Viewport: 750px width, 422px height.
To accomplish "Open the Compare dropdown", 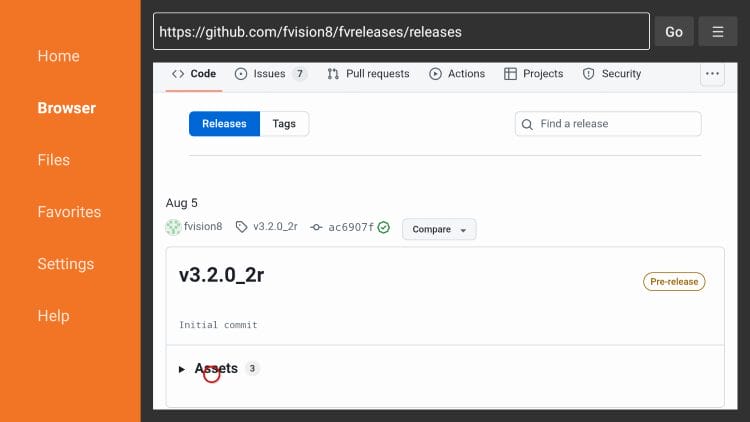I will (x=439, y=229).
